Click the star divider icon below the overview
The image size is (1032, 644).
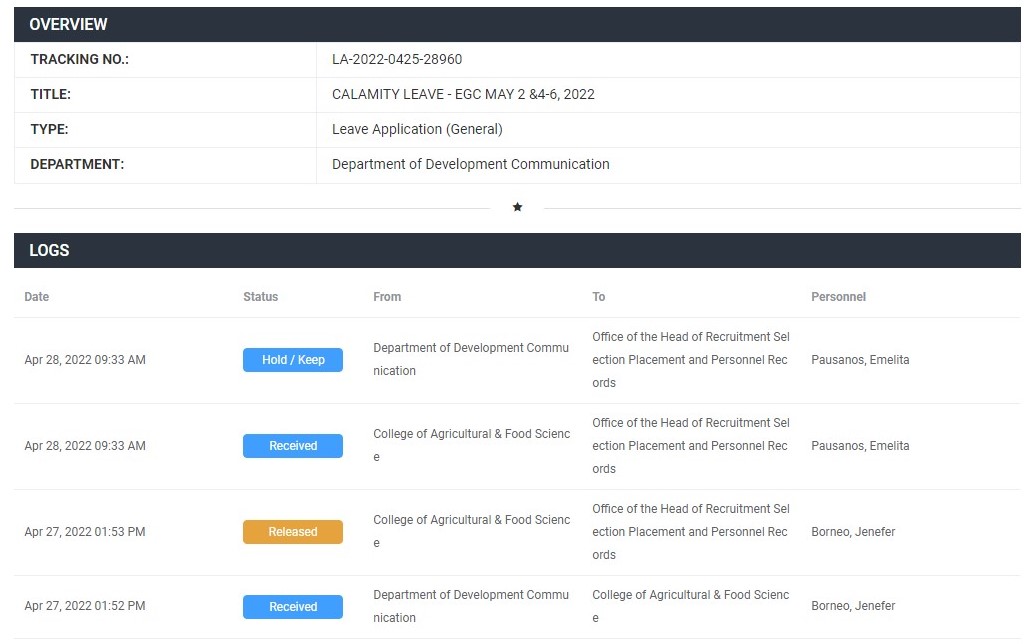pos(517,208)
